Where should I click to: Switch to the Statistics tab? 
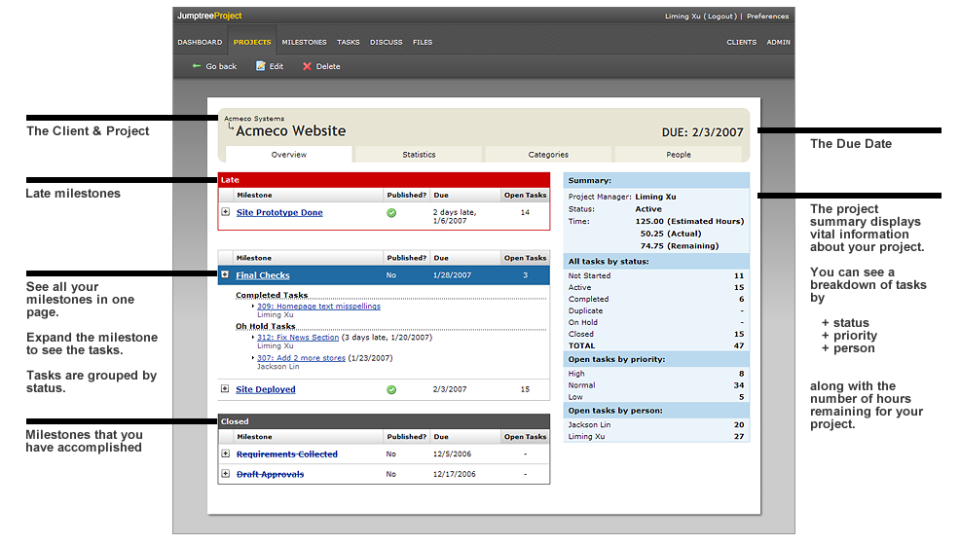click(419, 155)
